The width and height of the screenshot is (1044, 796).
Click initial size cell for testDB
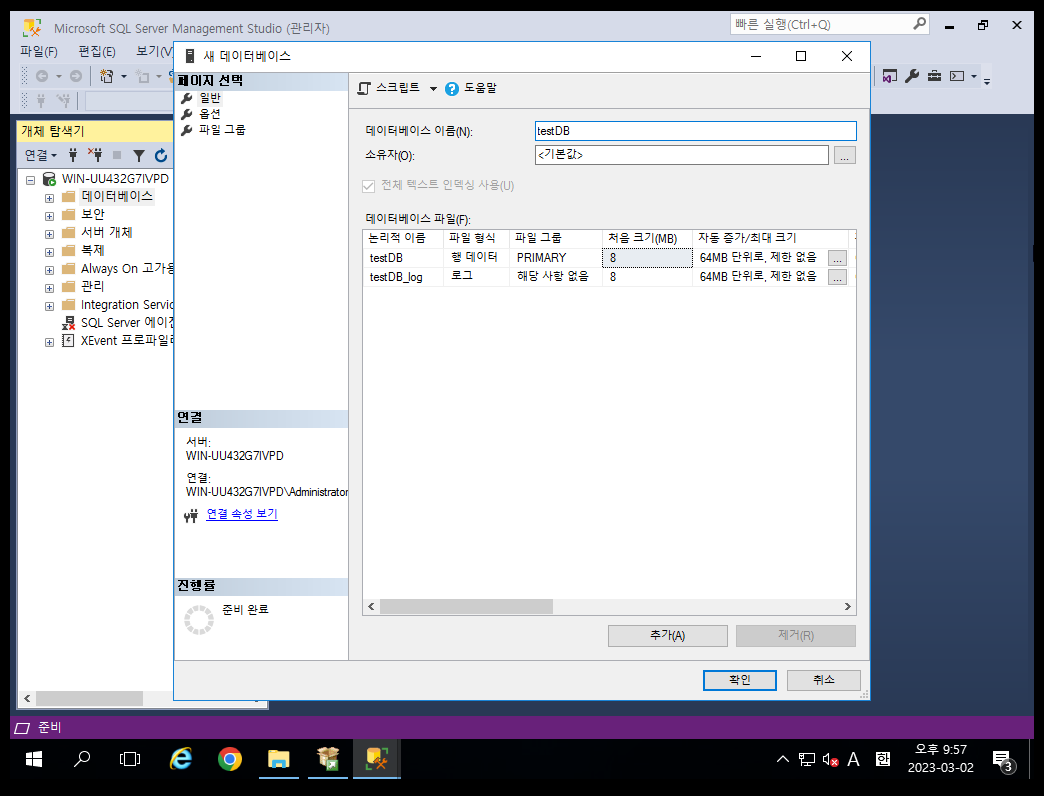point(647,258)
